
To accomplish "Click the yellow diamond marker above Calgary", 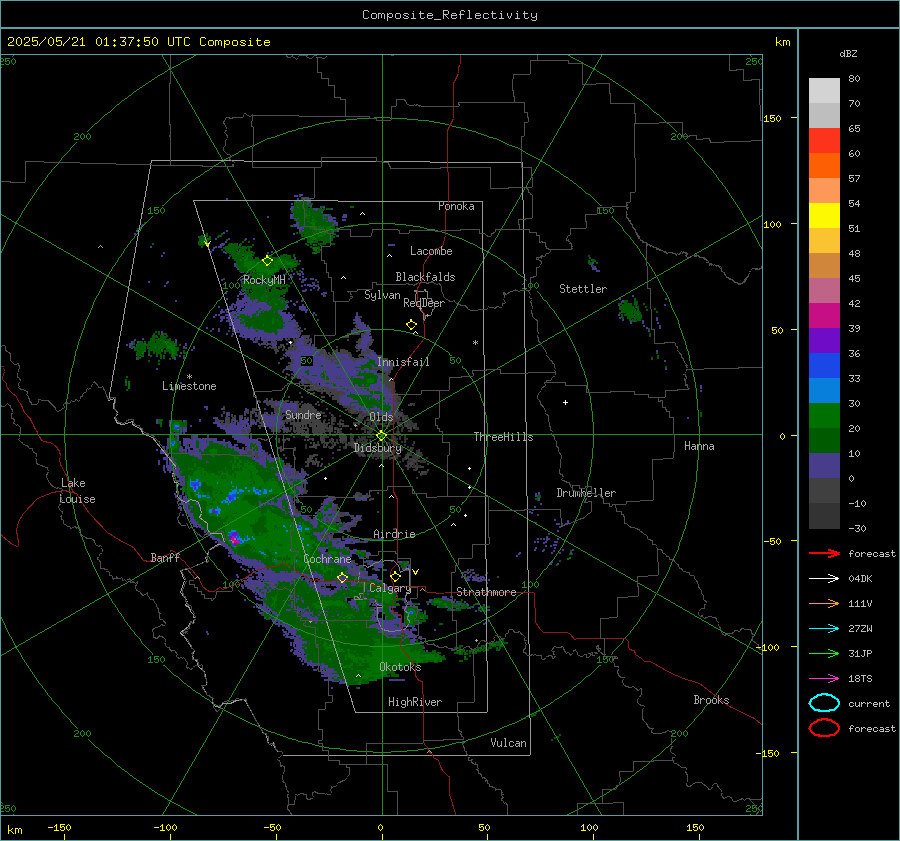I will (395, 576).
